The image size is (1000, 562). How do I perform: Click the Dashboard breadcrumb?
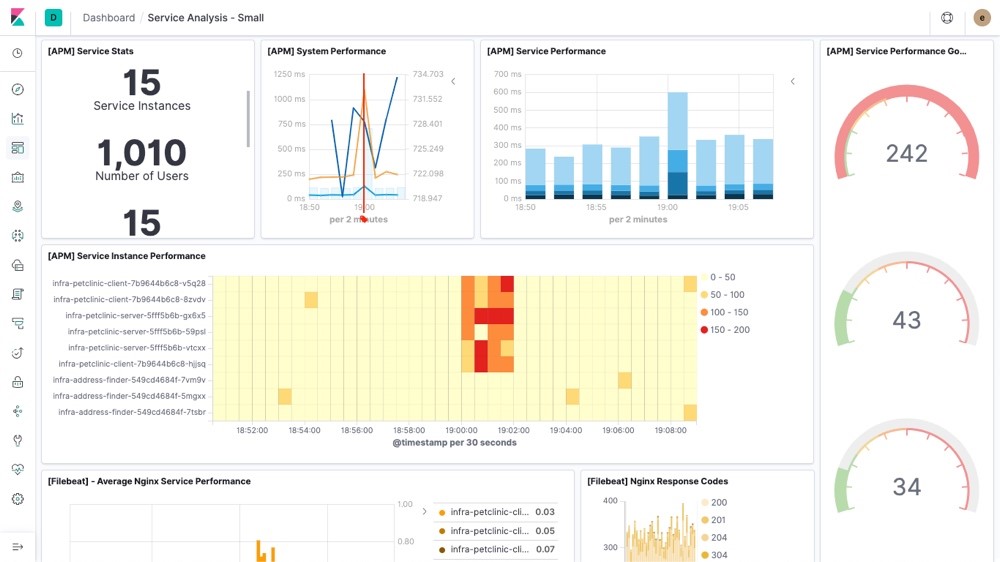click(109, 18)
